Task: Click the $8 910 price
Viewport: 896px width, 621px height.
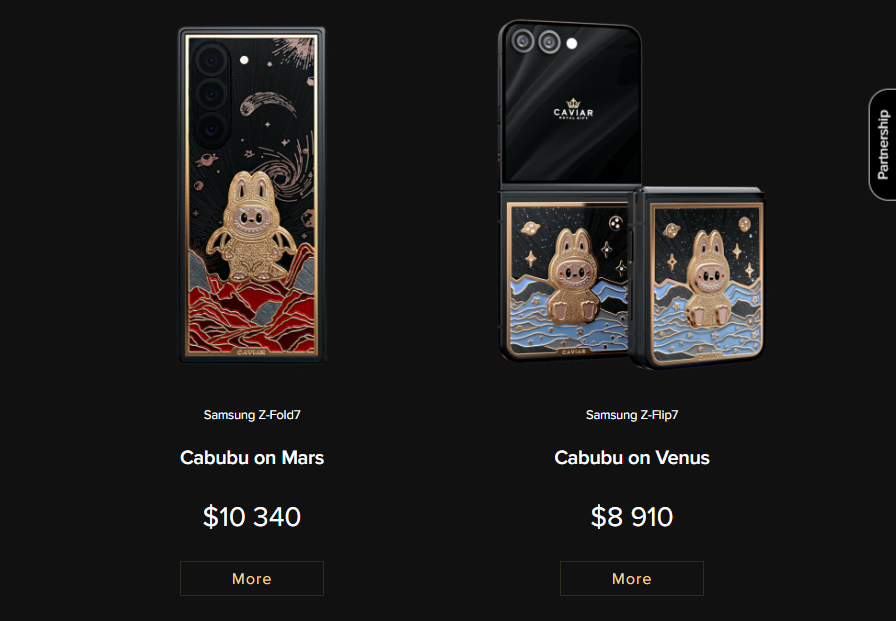Action: tap(632, 516)
